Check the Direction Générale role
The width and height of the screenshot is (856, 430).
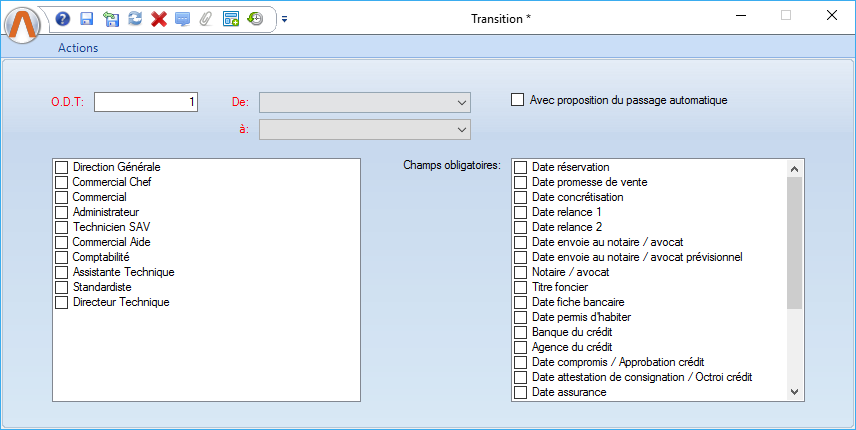click(62, 168)
